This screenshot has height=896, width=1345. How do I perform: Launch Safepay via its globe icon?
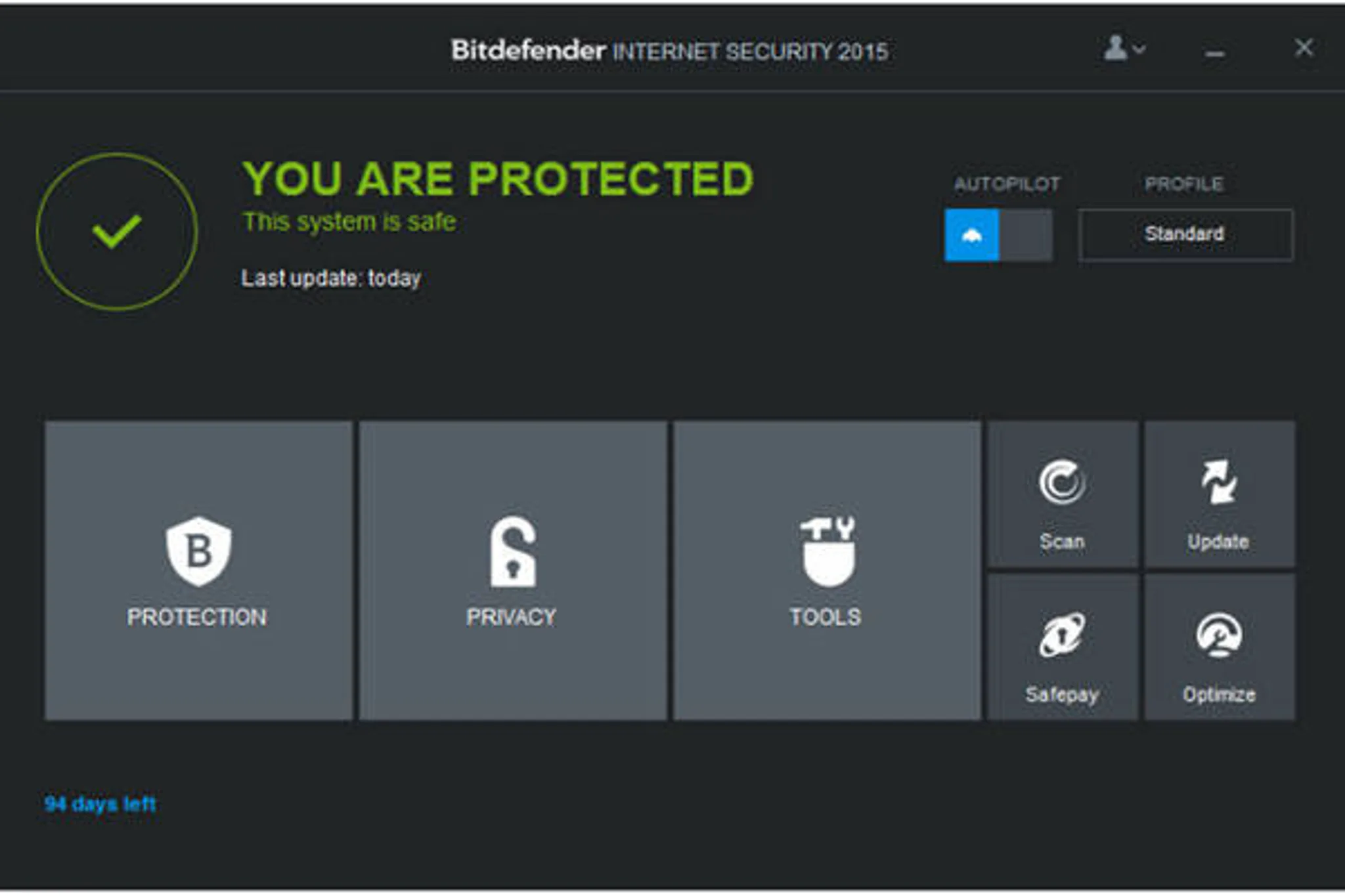(x=1062, y=635)
